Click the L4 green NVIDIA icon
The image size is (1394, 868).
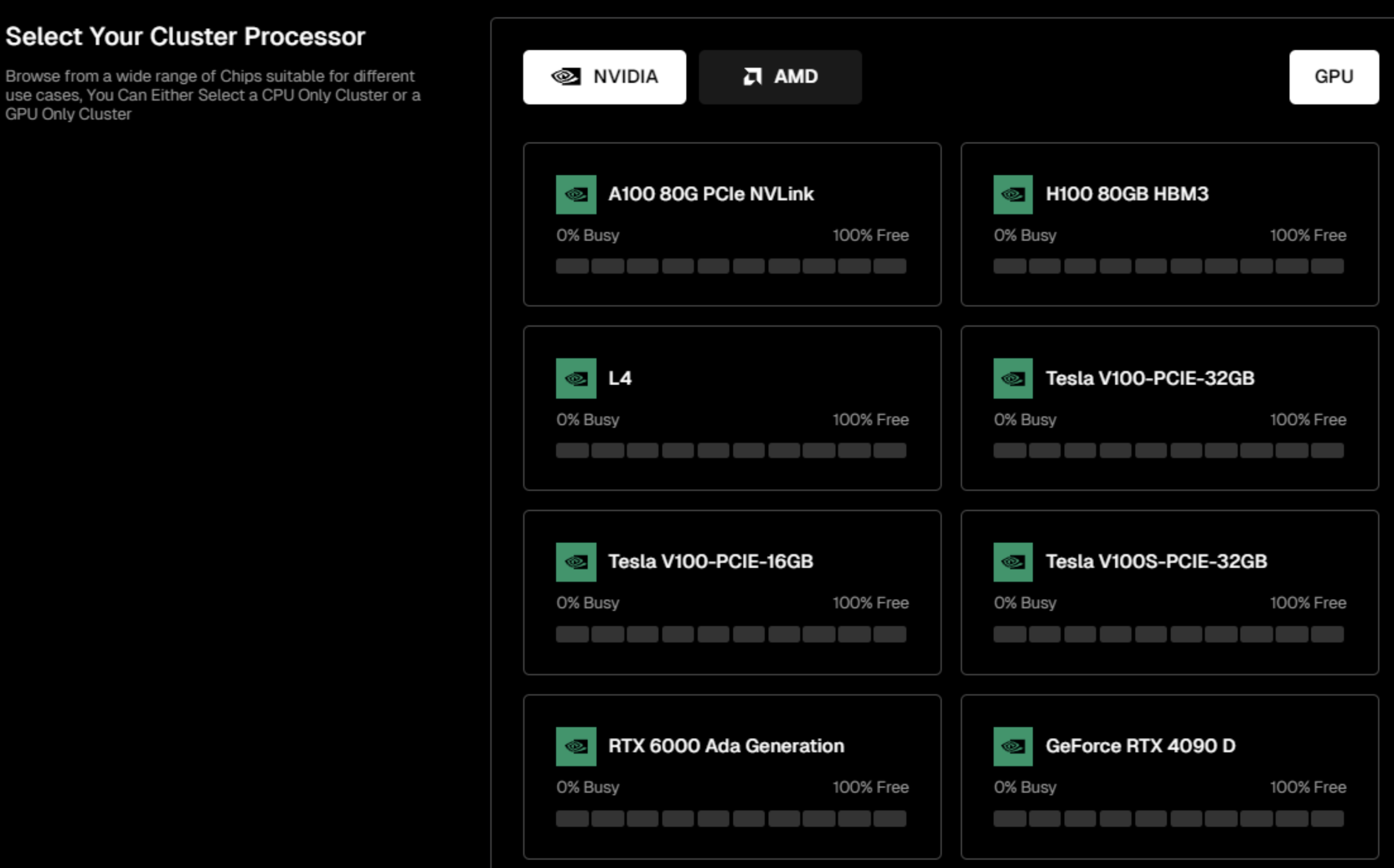576,378
